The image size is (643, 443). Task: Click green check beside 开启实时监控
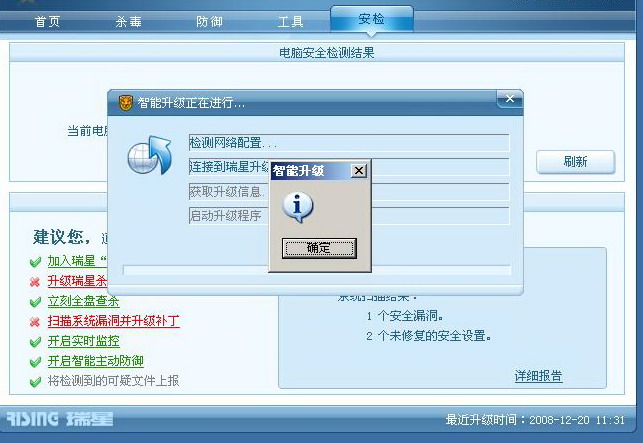(35, 342)
